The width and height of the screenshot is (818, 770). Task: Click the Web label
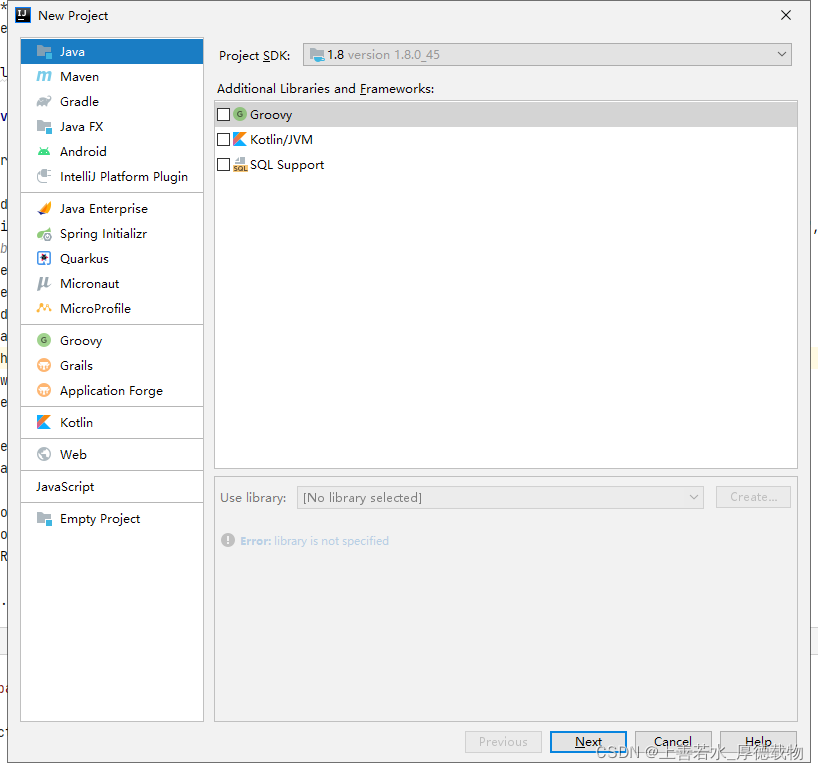coord(73,455)
